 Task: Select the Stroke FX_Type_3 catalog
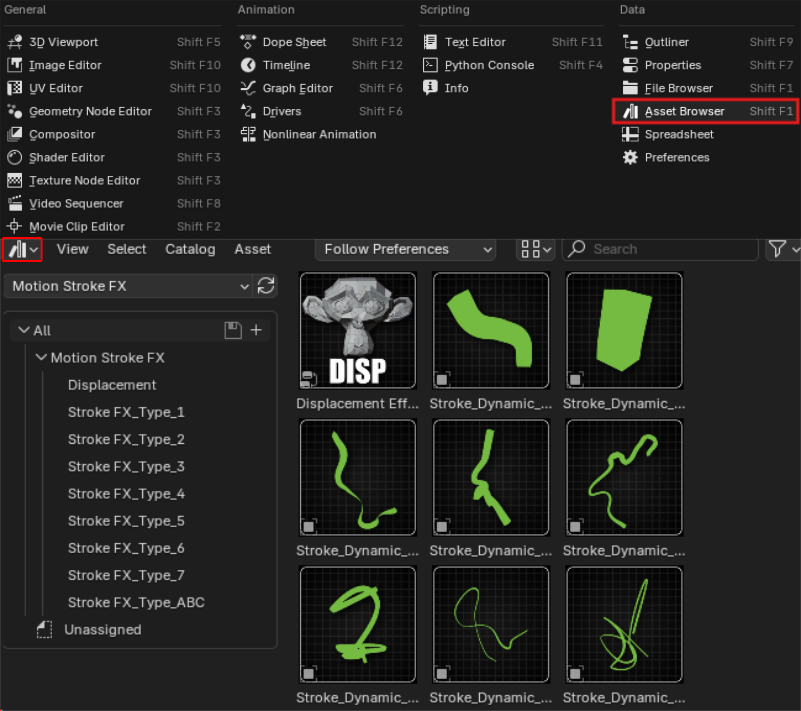pos(126,466)
